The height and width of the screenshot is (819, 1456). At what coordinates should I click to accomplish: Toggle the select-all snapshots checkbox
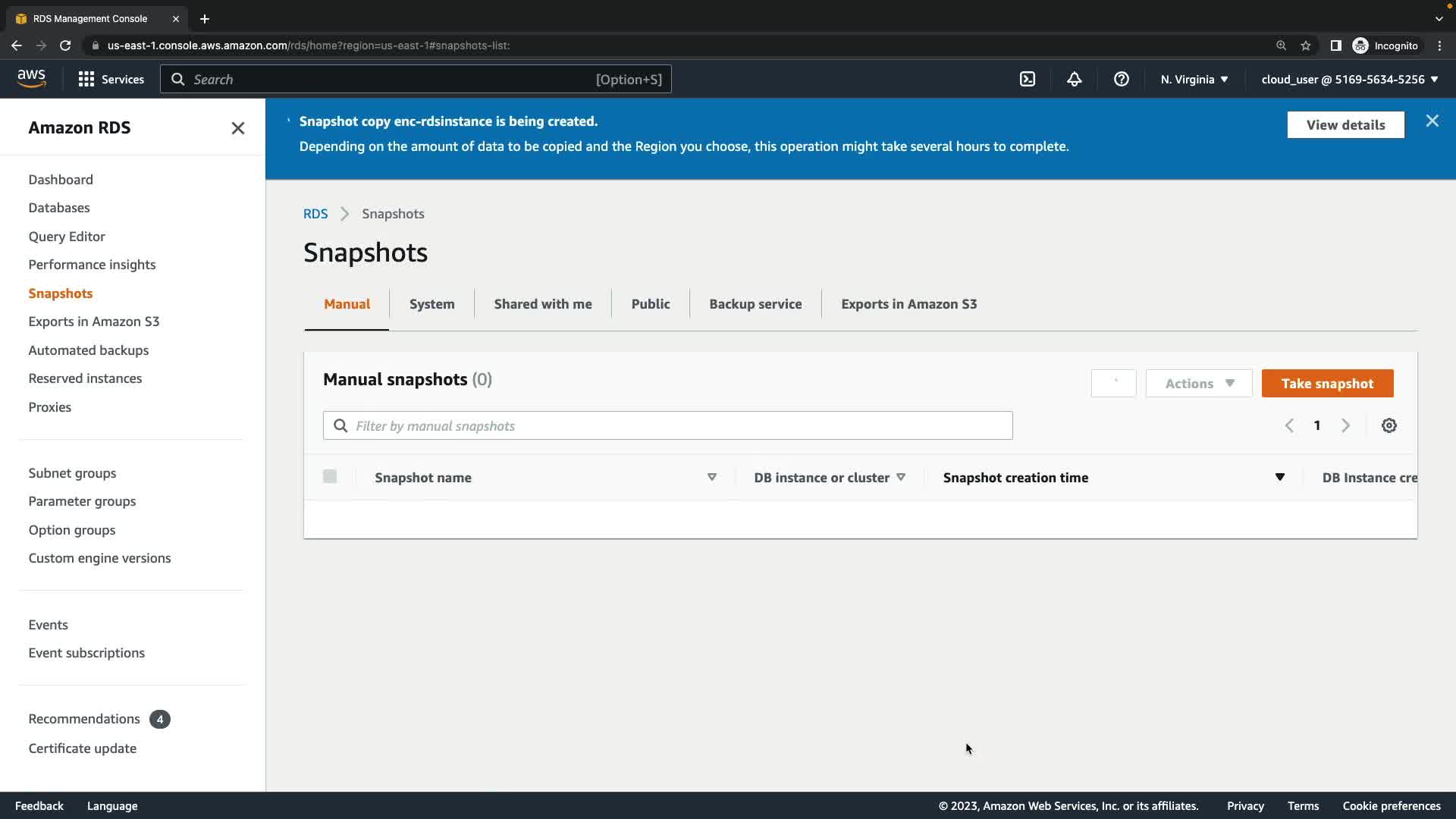click(330, 476)
